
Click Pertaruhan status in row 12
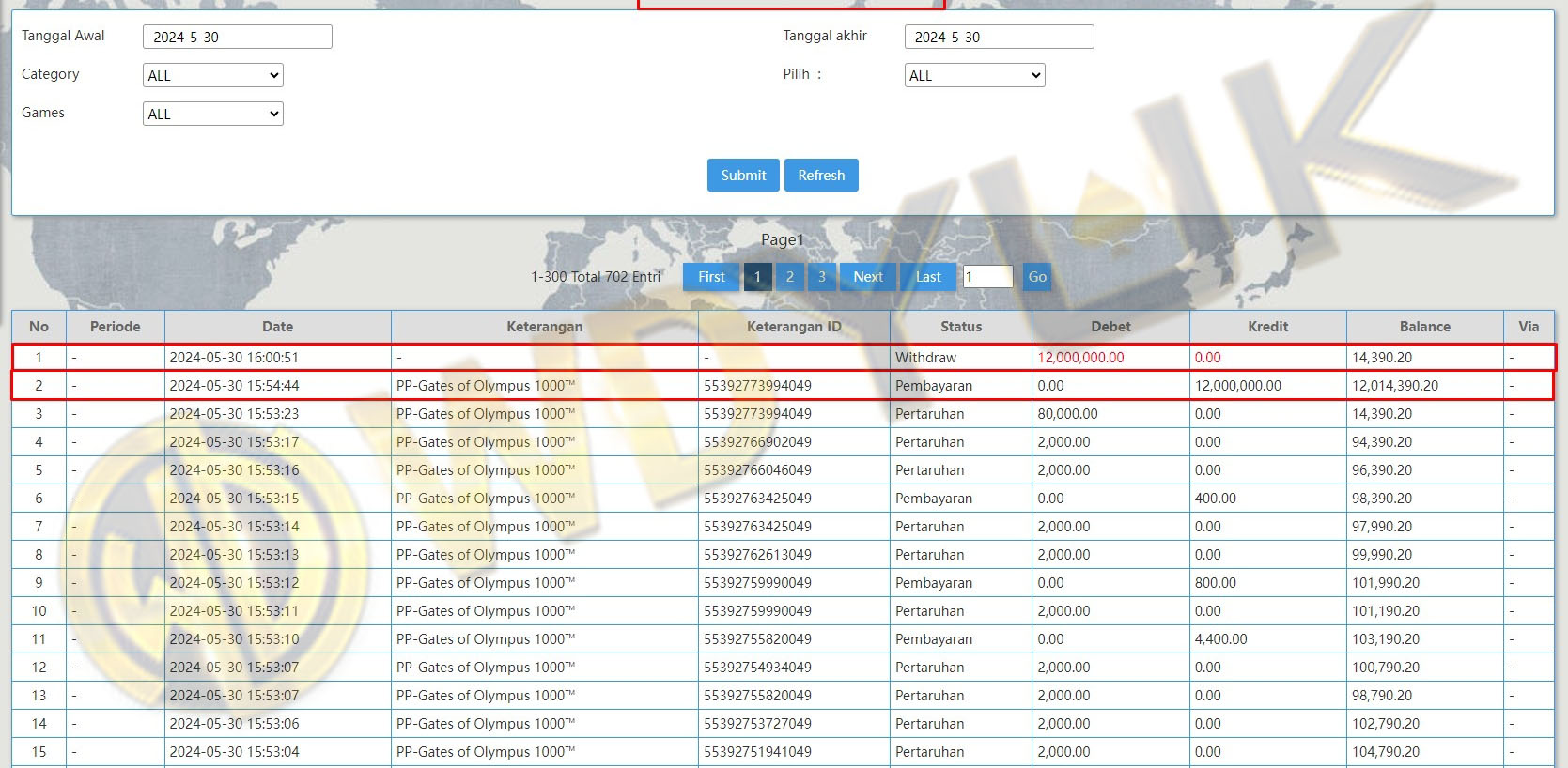[929, 668]
